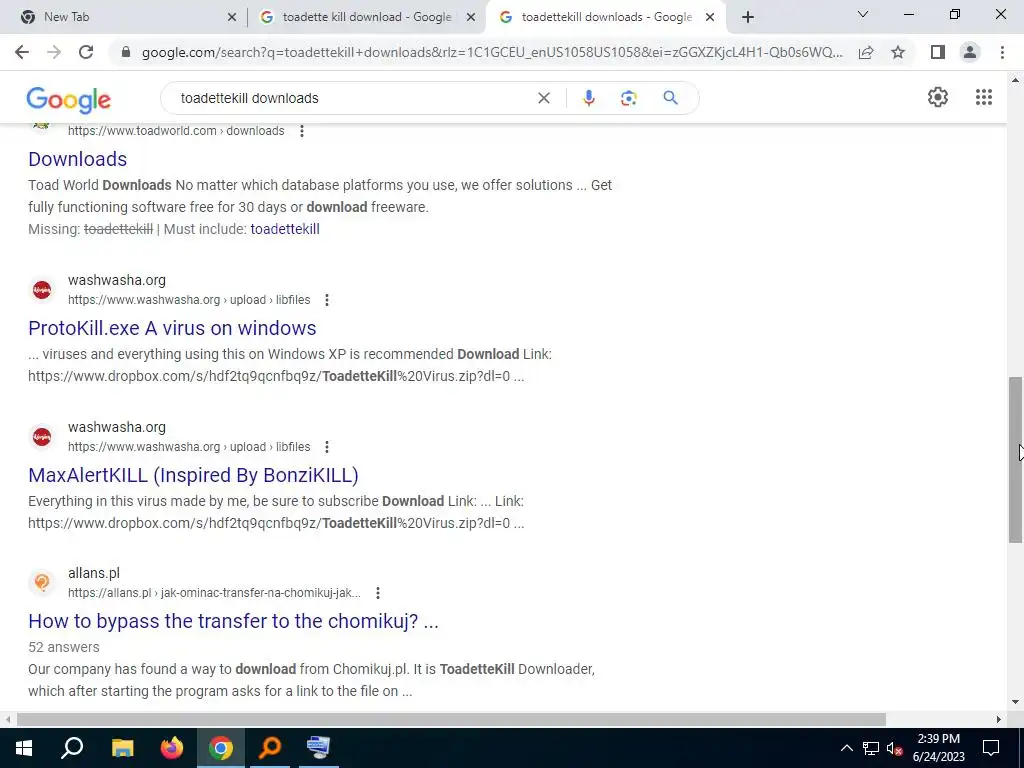Click the vertical scrollbar thumb
The width and height of the screenshot is (1024, 768).
tap(1016, 460)
